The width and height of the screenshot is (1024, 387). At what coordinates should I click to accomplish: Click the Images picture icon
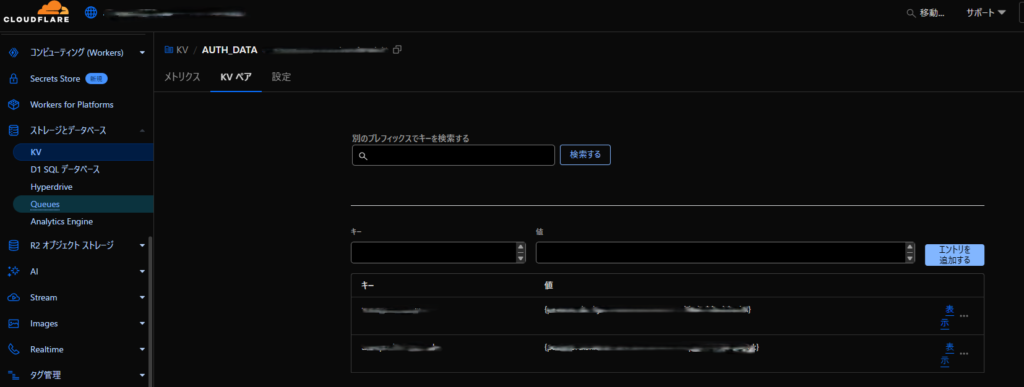[13, 324]
